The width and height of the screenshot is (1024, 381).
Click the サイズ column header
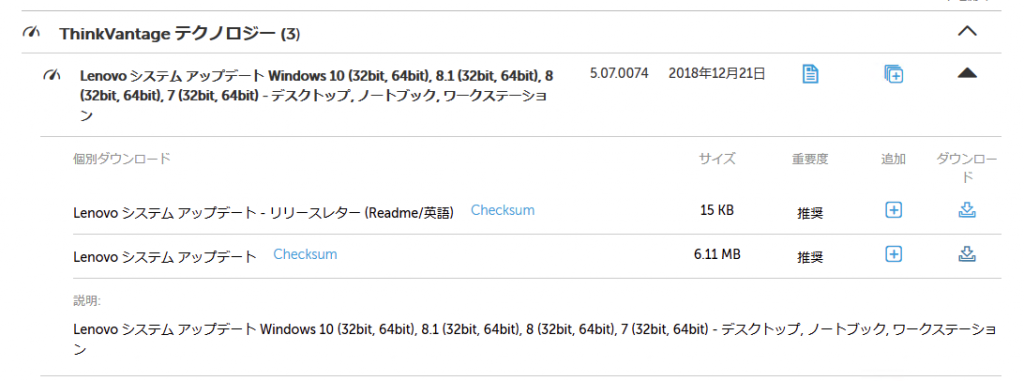(x=717, y=158)
